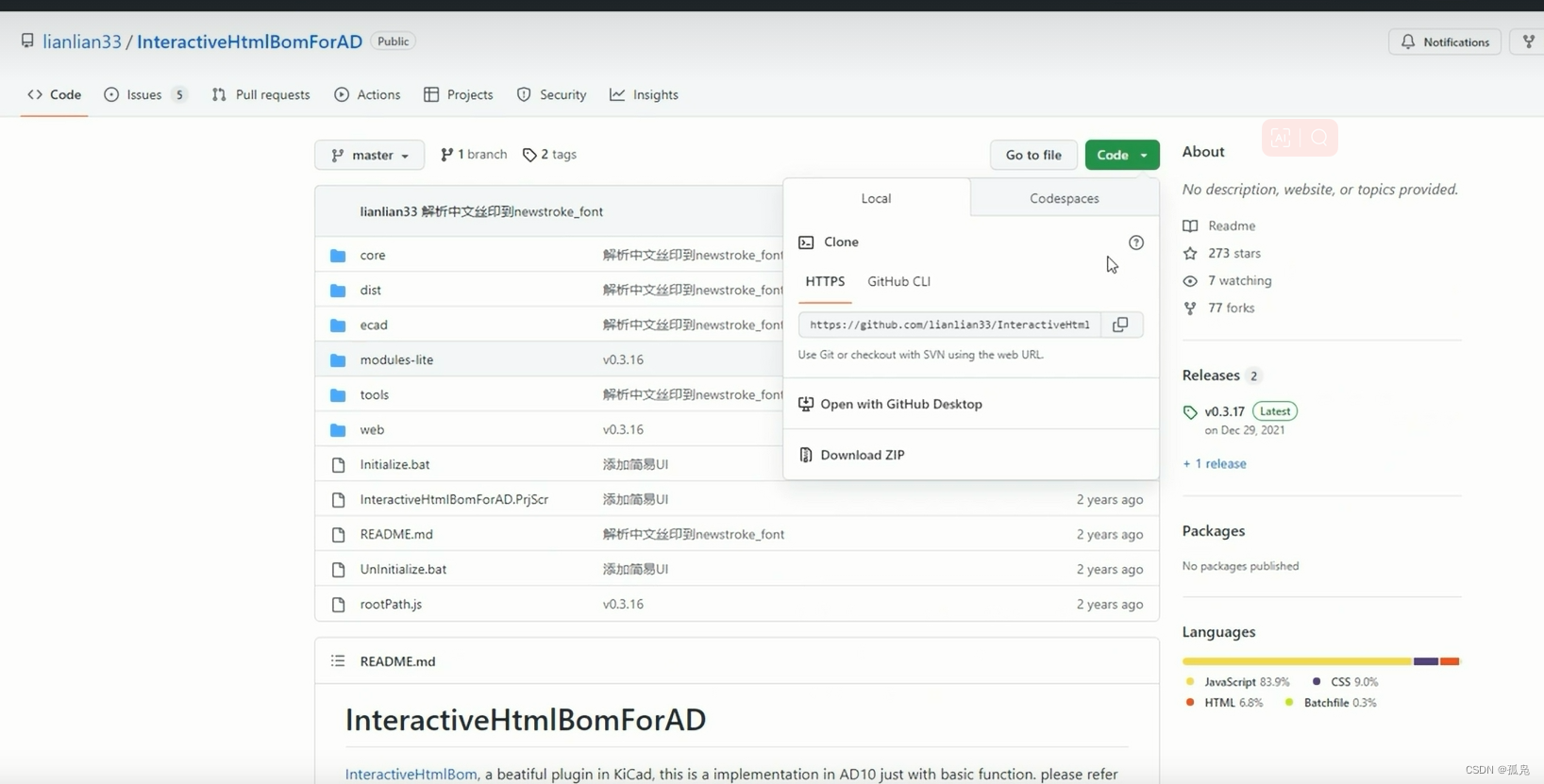Select the HTTPS clone option

tap(825, 281)
